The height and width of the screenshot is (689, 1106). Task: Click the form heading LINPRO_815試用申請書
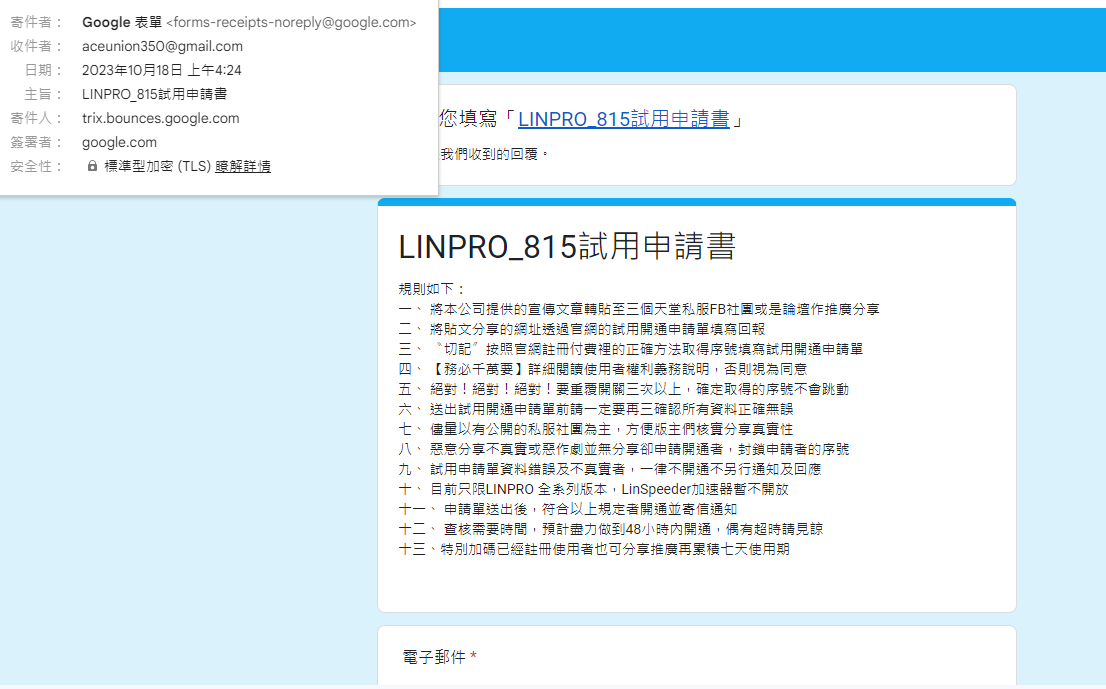pos(567,247)
